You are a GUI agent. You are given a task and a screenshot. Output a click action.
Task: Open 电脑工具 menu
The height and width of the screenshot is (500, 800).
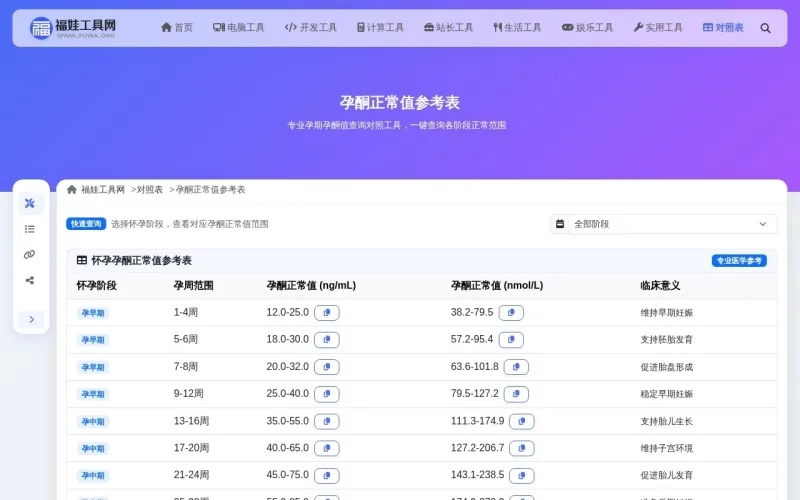[239, 28]
